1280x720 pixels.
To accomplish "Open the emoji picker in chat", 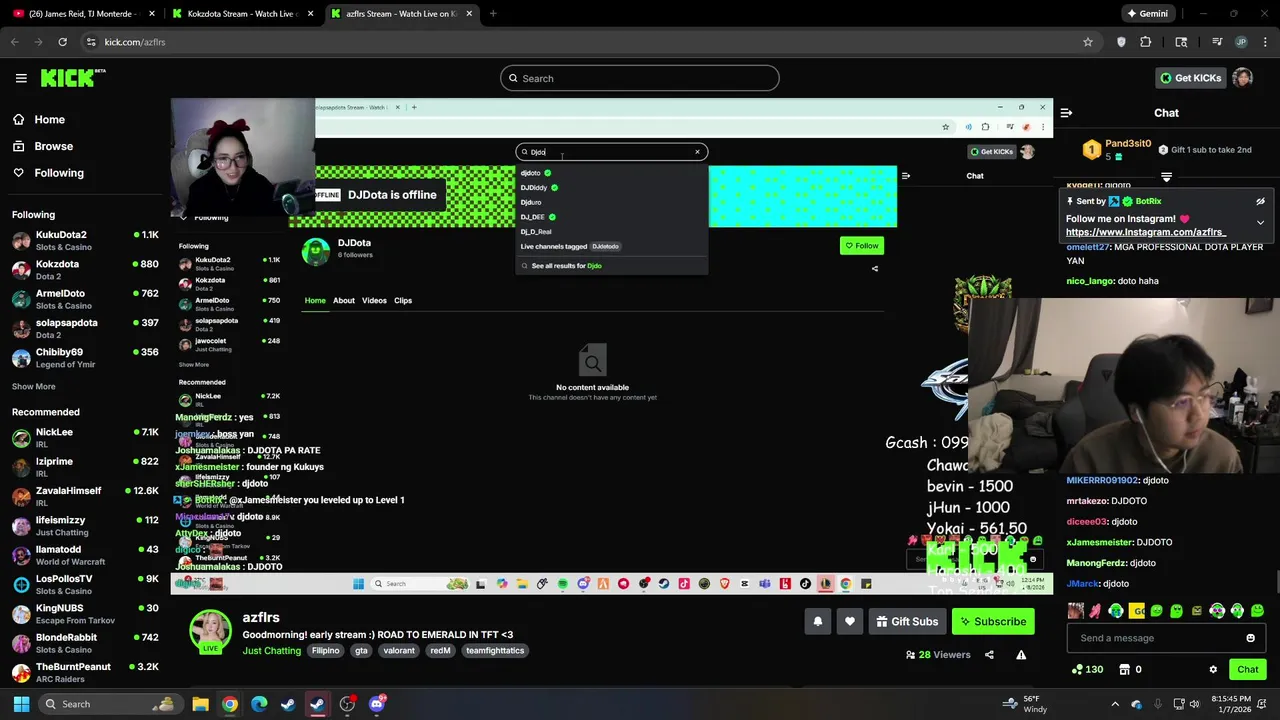I will pyautogui.click(x=1250, y=638).
